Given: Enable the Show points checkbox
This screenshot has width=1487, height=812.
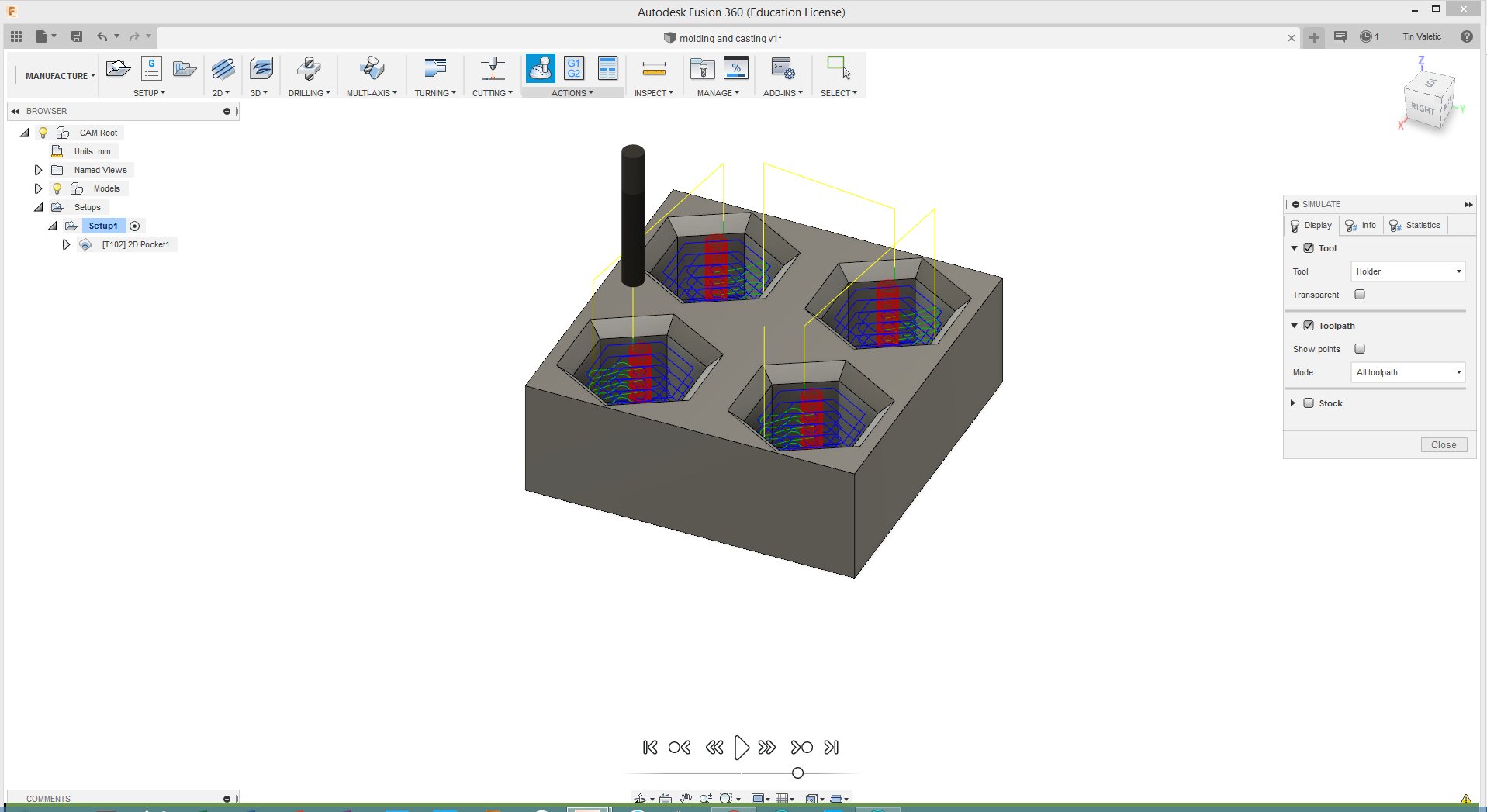Looking at the screenshot, I should point(1360,349).
